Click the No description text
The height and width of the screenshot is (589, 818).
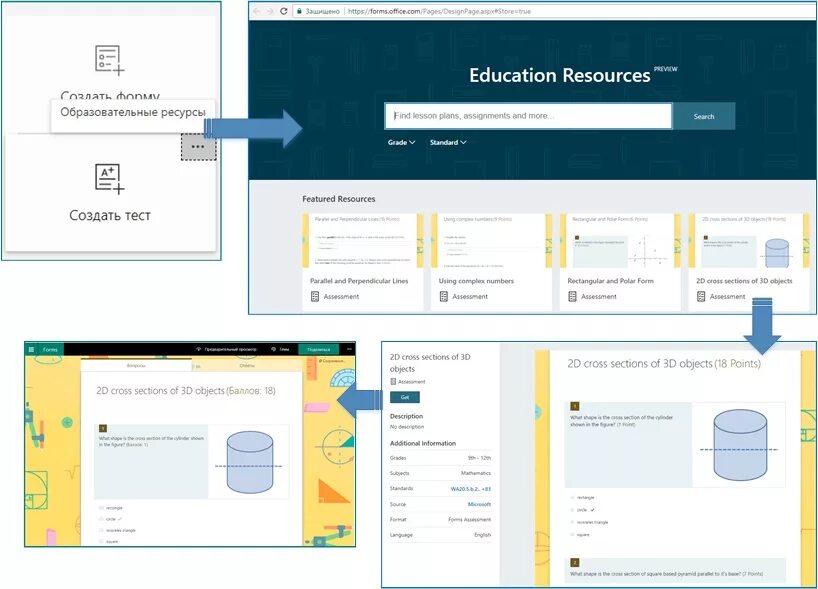pos(407,427)
